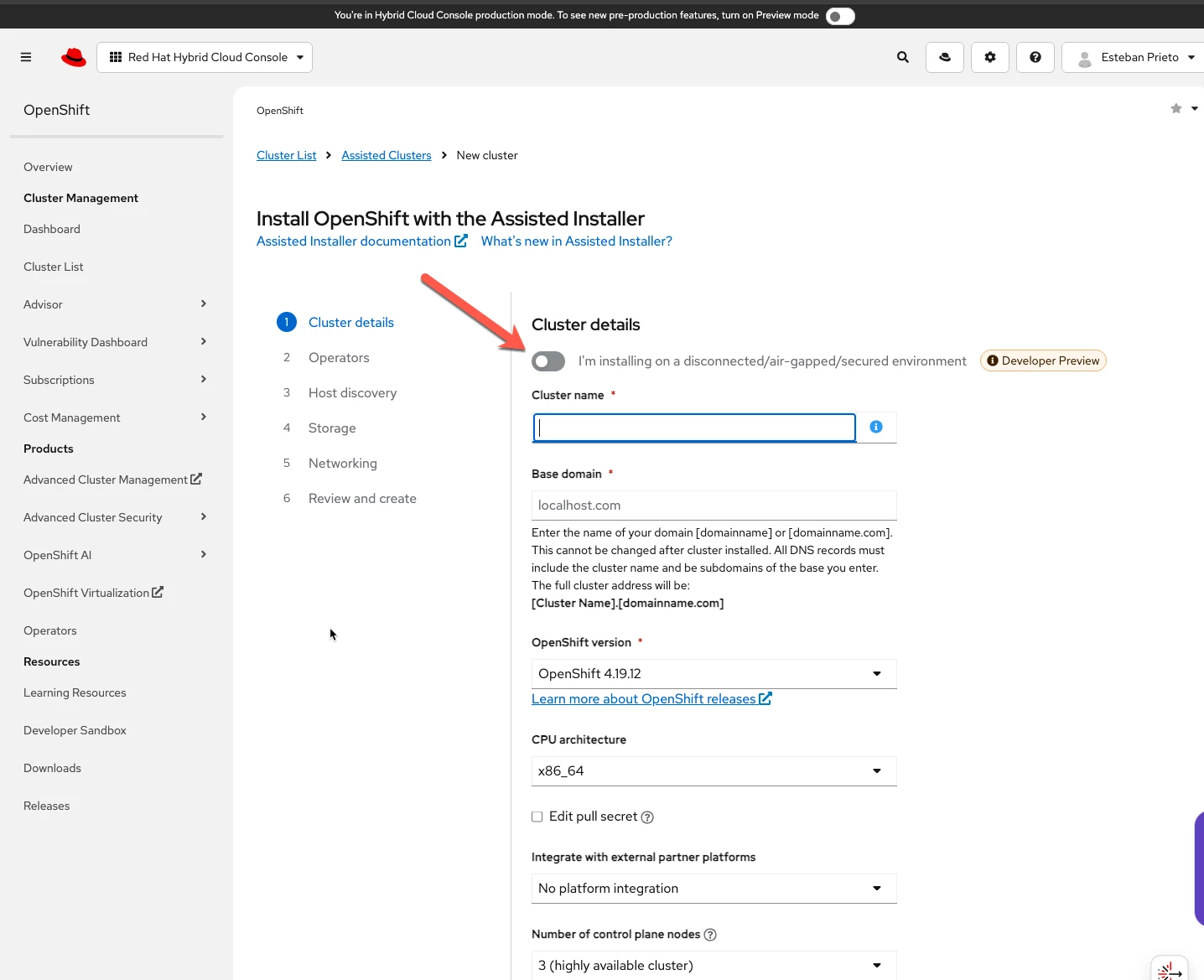Open Advanced Cluster Management external link
Viewport: 1204px width, 980px height.
point(112,480)
